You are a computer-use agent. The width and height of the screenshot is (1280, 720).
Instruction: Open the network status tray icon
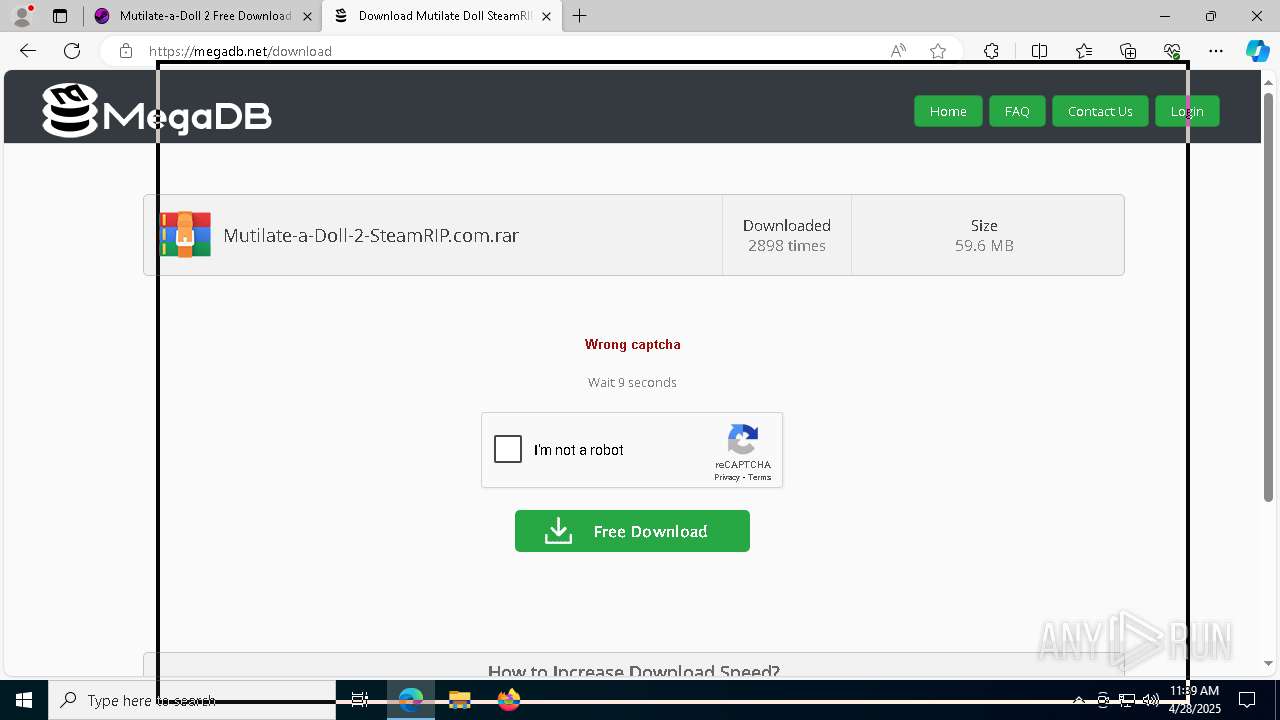1127,700
